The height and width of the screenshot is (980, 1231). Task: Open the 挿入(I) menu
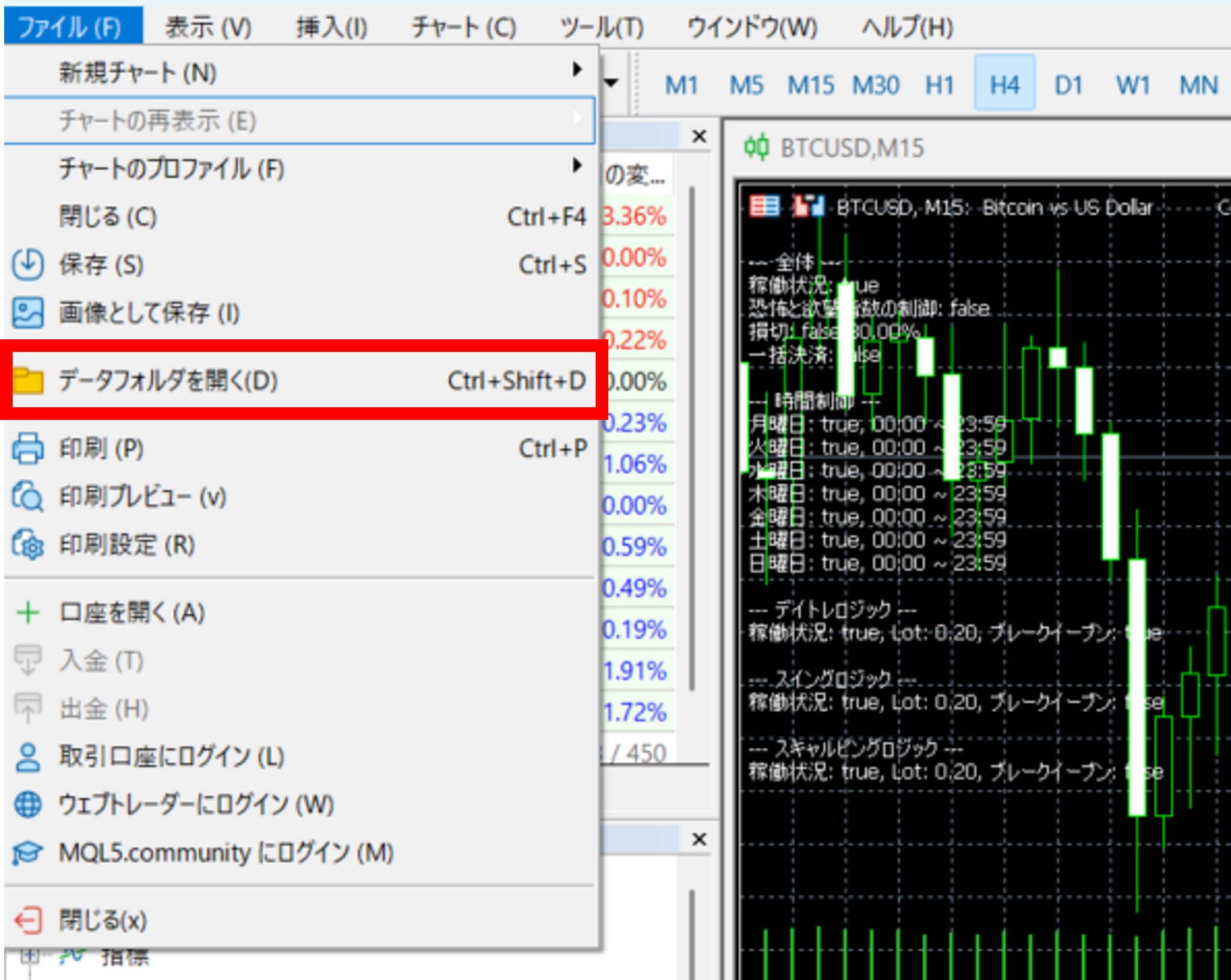point(332,27)
